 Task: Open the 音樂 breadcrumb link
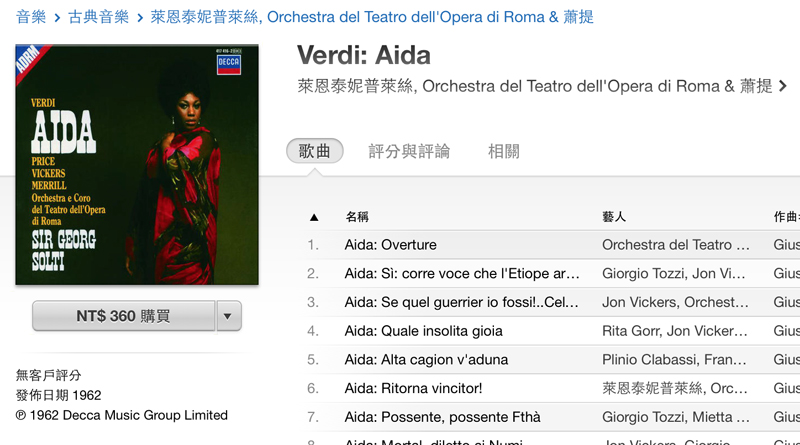[x=31, y=17]
